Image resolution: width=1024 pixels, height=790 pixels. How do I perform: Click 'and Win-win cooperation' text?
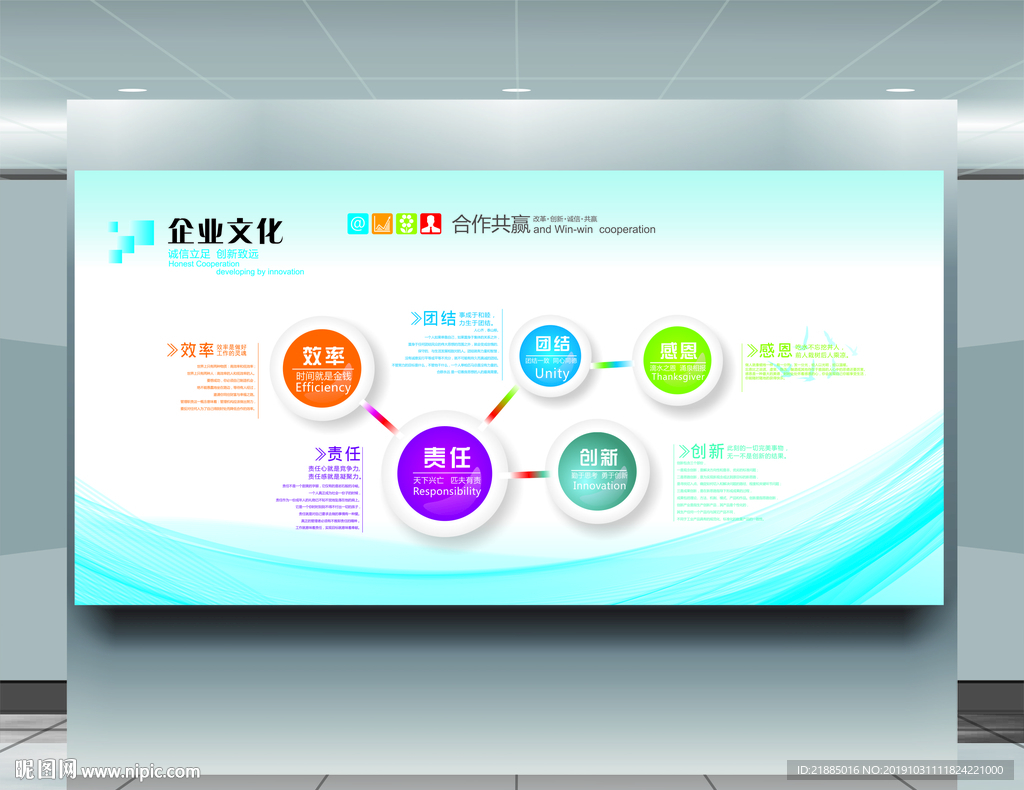pos(594,230)
